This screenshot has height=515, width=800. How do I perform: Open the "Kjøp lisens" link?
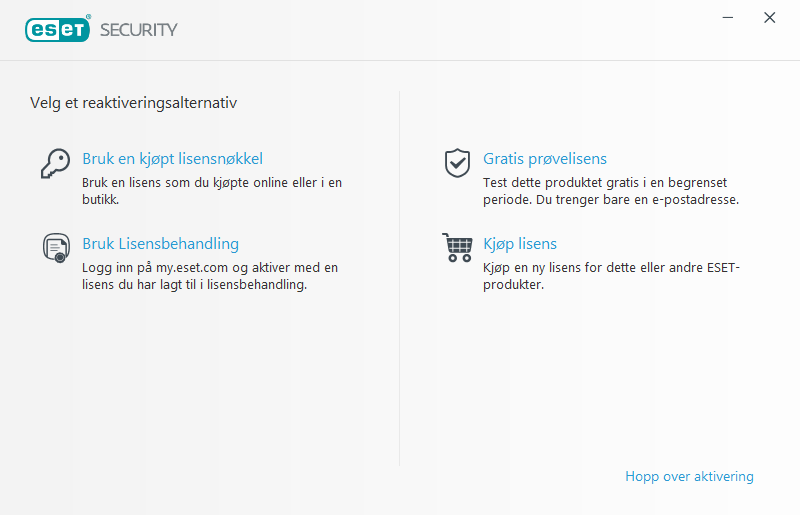[x=520, y=244]
